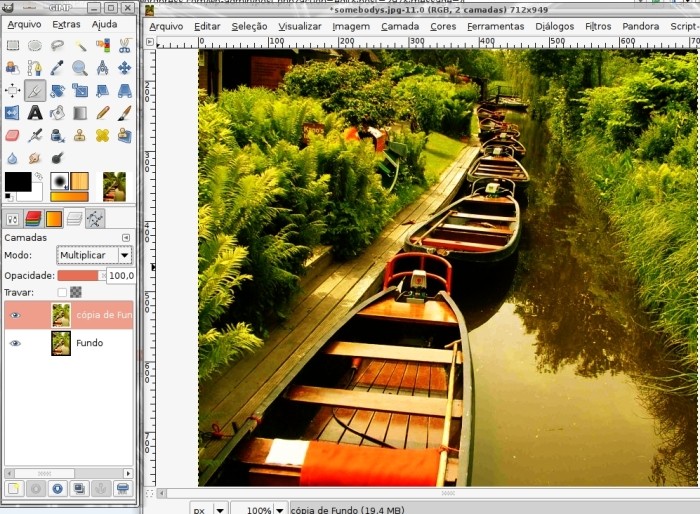700x514 pixels.
Task: Select the Text tool
Action: click(35, 113)
